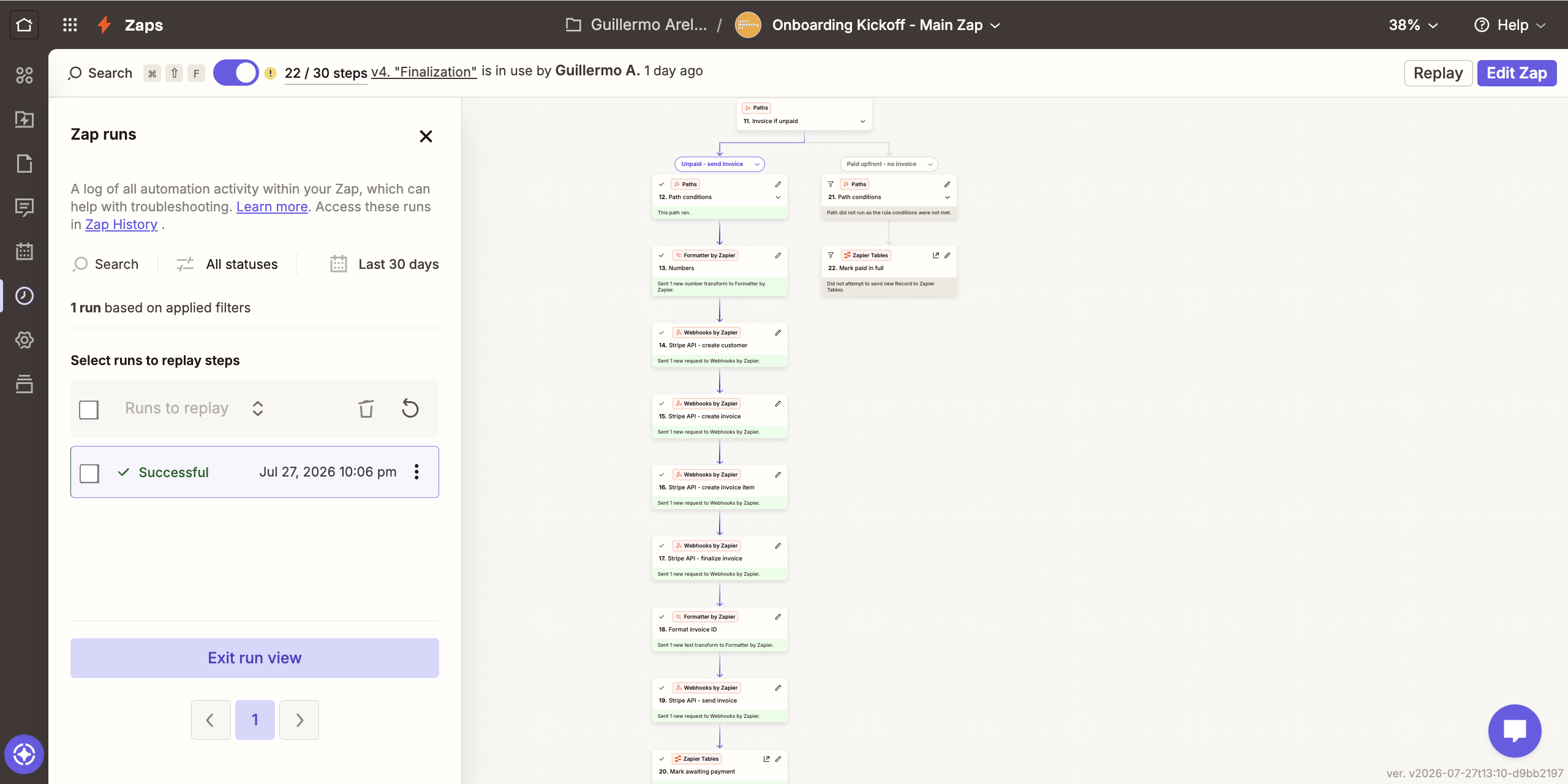Screen dimensions: 1568x784
Task: Select step "22. Mark paid in full"
Action: 889,271
